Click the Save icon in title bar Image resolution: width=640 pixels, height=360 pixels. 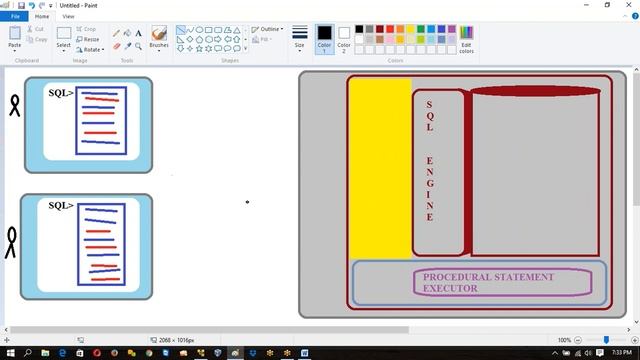(21, 5)
